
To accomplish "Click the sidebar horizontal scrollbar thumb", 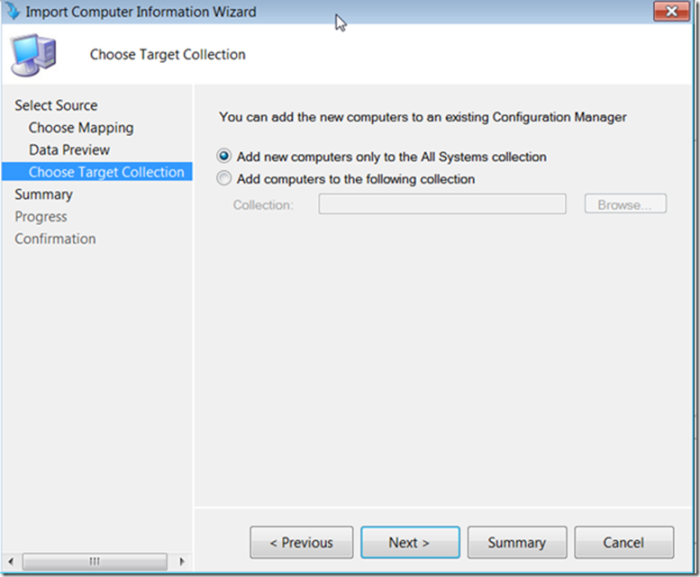I will 95,561.
